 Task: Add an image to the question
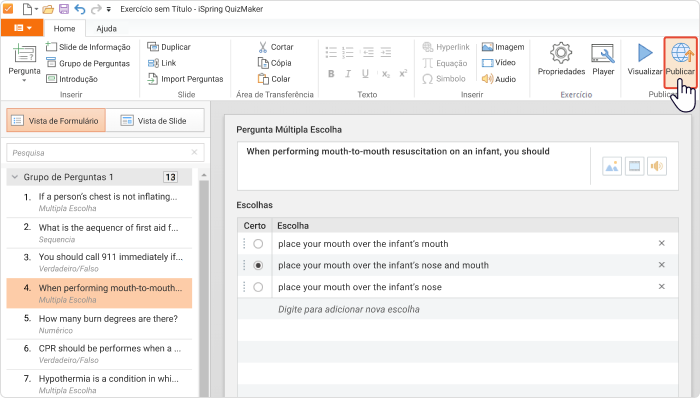click(x=612, y=166)
